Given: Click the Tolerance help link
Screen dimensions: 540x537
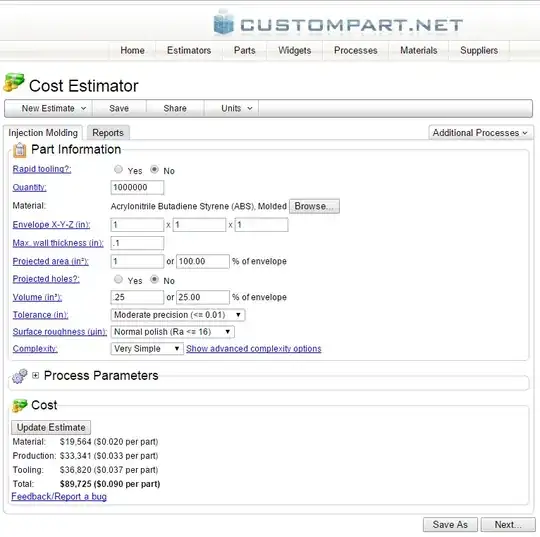Looking at the screenshot, I should 40,315.
